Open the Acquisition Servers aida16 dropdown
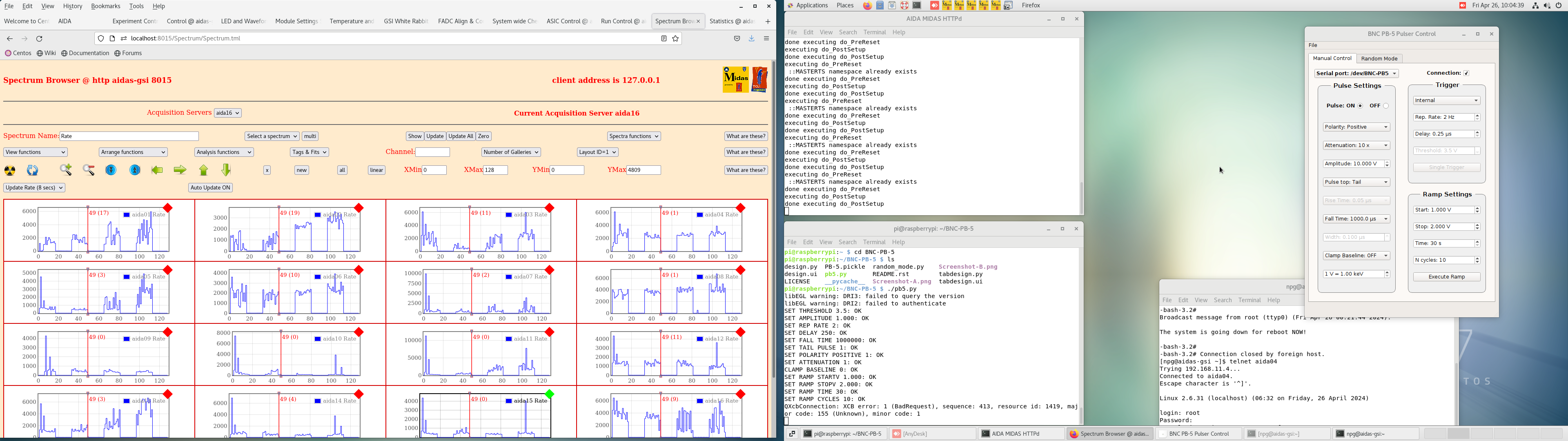This screenshot has height=441, width=1568. click(x=228, y=113)
